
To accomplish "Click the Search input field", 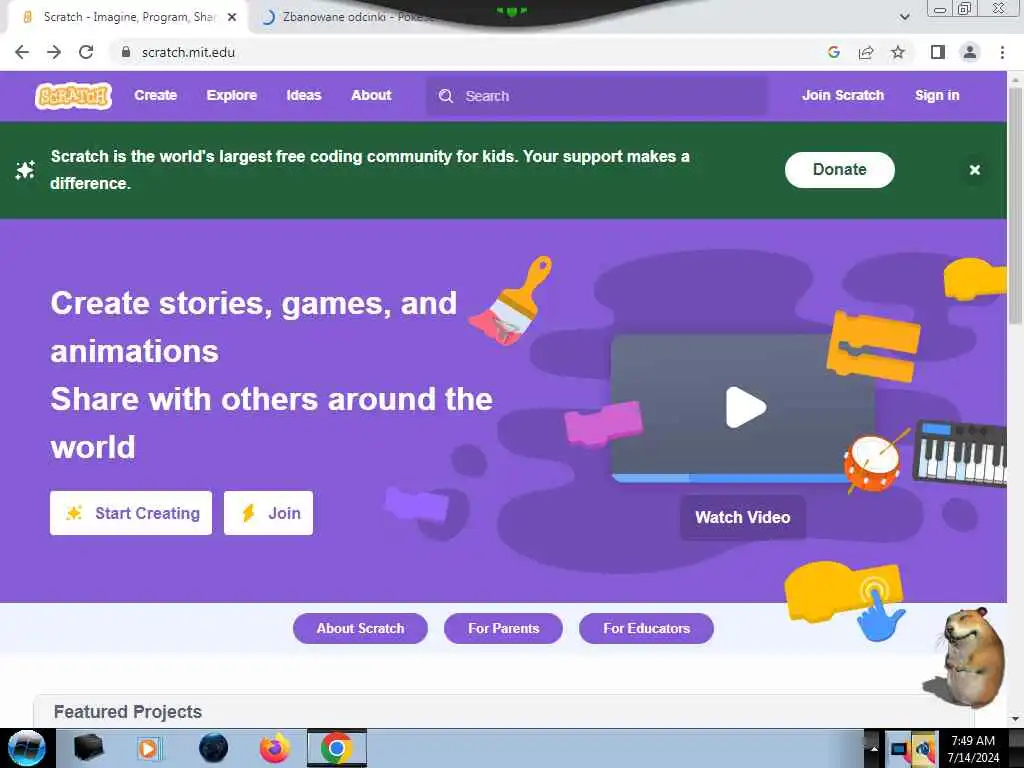I will (x=596, y=96).
